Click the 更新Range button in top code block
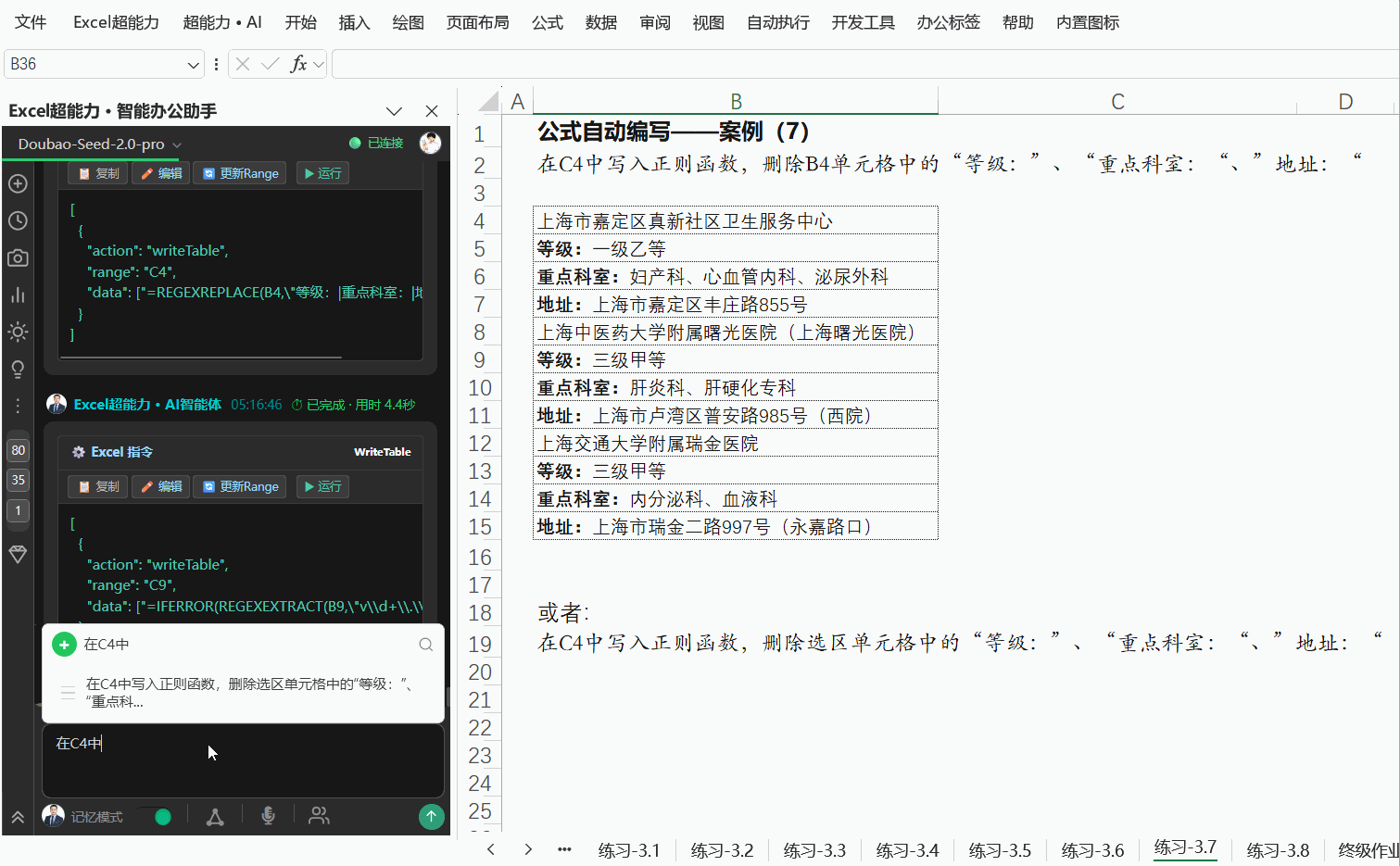Screen dimensions: 1400x866 [x=241, y=173]
